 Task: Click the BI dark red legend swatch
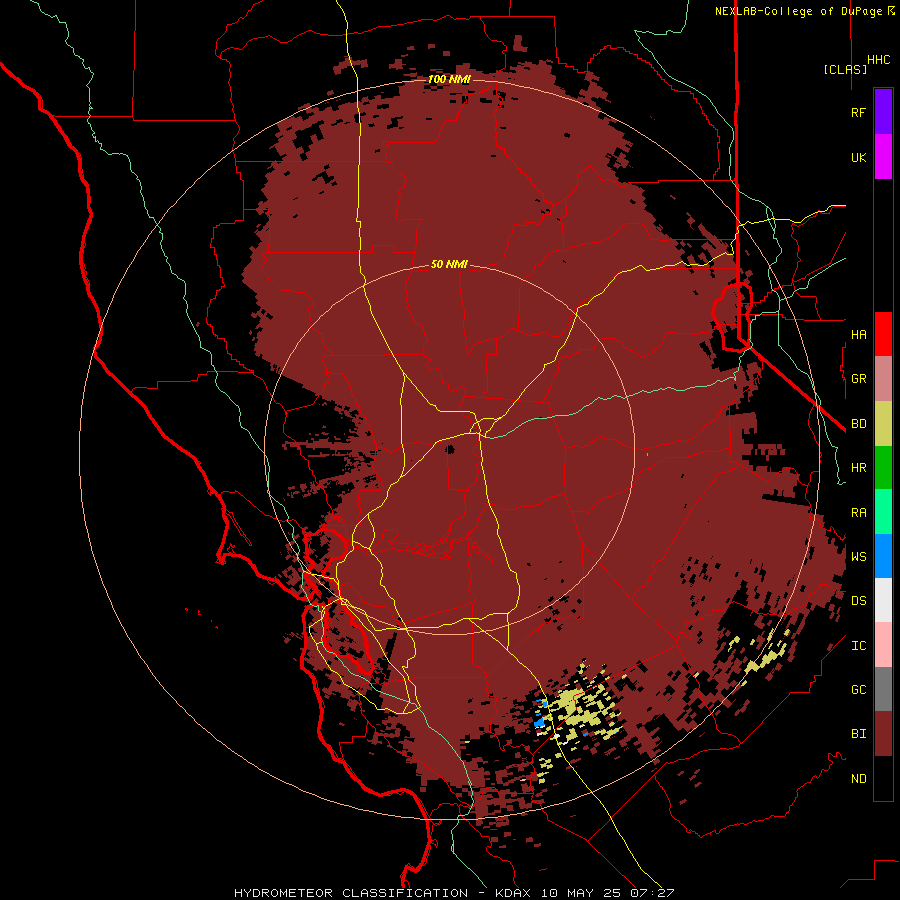point(883,734)
